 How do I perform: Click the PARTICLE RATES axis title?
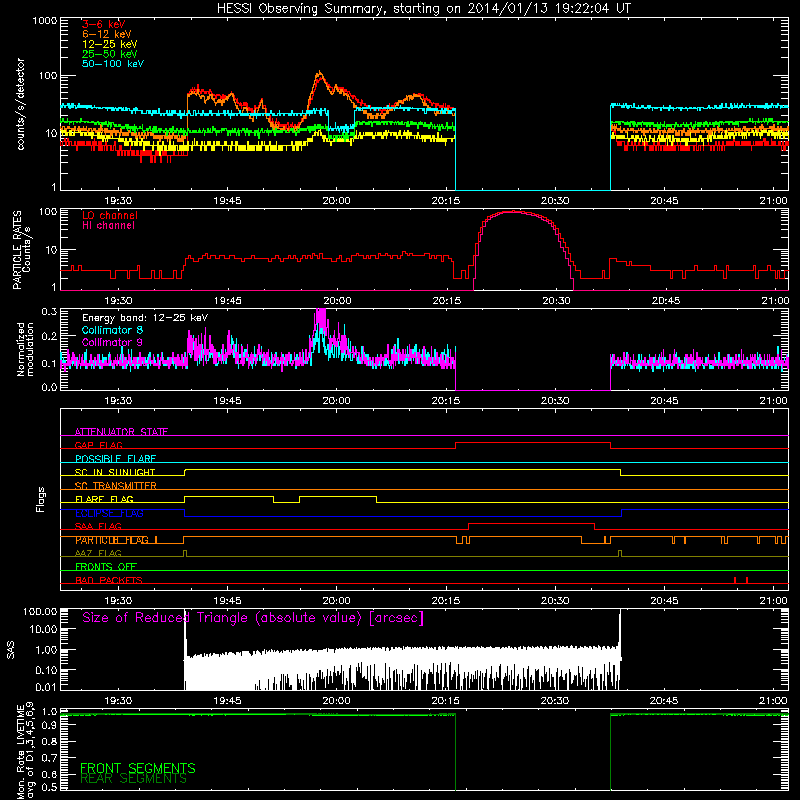(x=21, y=250)
